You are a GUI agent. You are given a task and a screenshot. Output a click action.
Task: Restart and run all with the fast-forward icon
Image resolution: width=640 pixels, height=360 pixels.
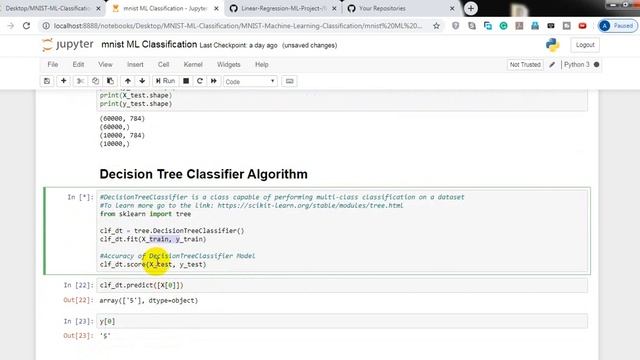(x=213, y=81)
